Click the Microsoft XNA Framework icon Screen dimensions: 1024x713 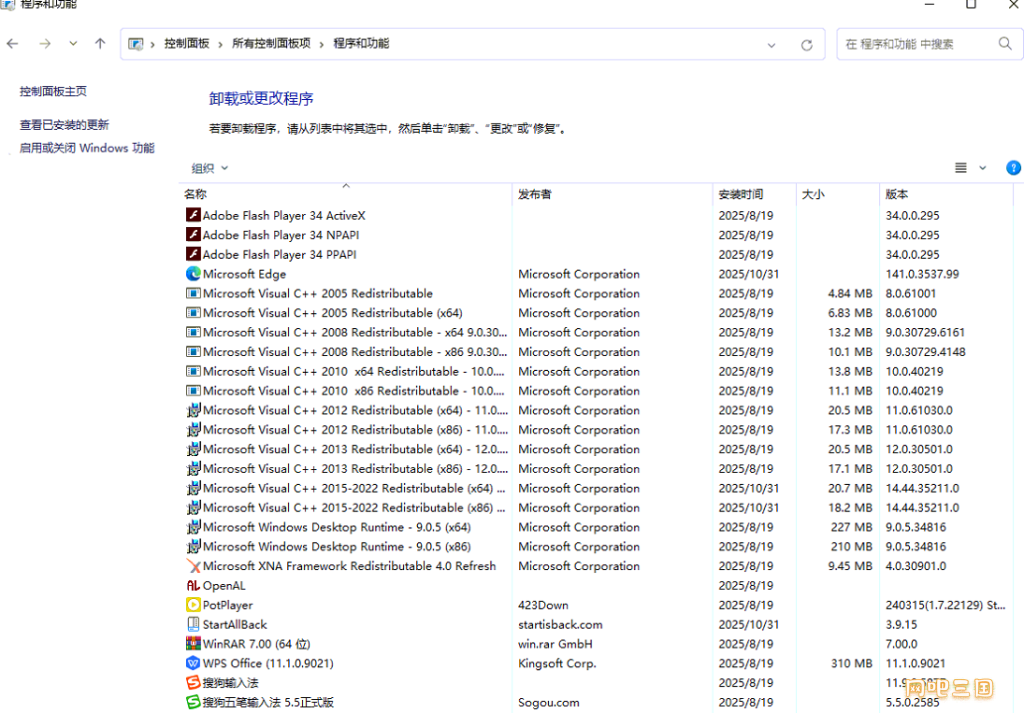click(193, 565)
